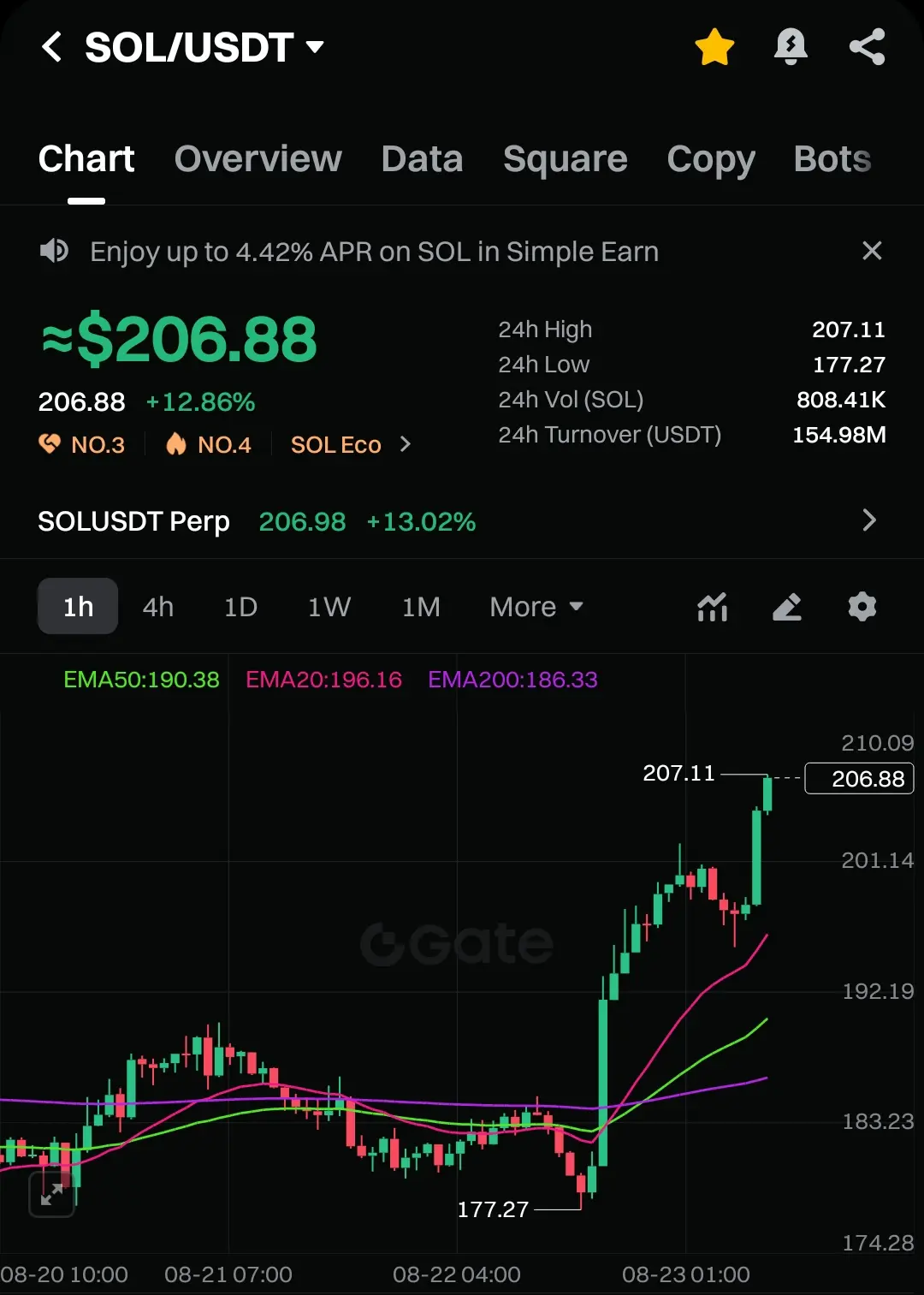Open chart settings gear
Image resolution: width=924 pixels, height=1295 pixels.
pyautogui.click(x=862, y=607)
